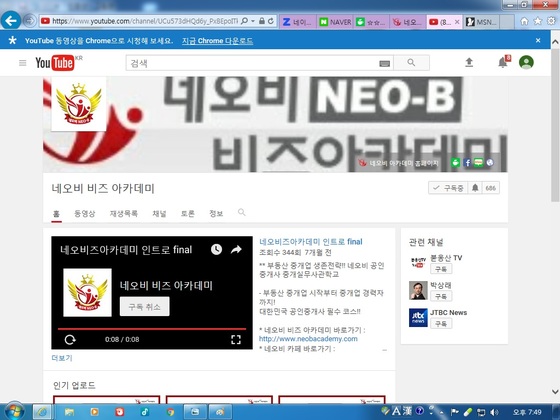
Task: Click the upload video arrow icon
Action: 469,62
